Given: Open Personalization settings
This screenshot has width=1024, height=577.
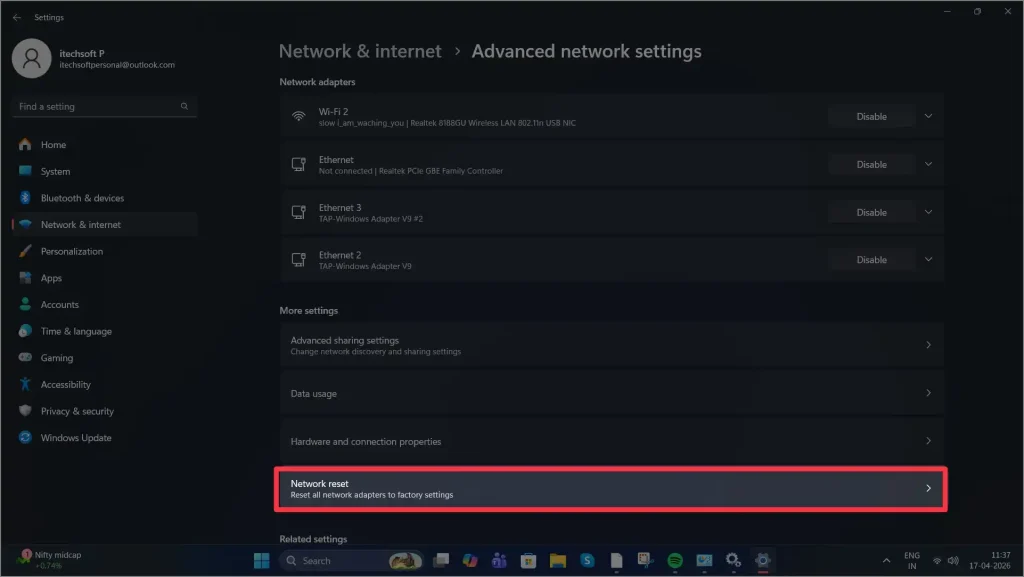Looking at the screenshot, I should [x=104, y=251].
